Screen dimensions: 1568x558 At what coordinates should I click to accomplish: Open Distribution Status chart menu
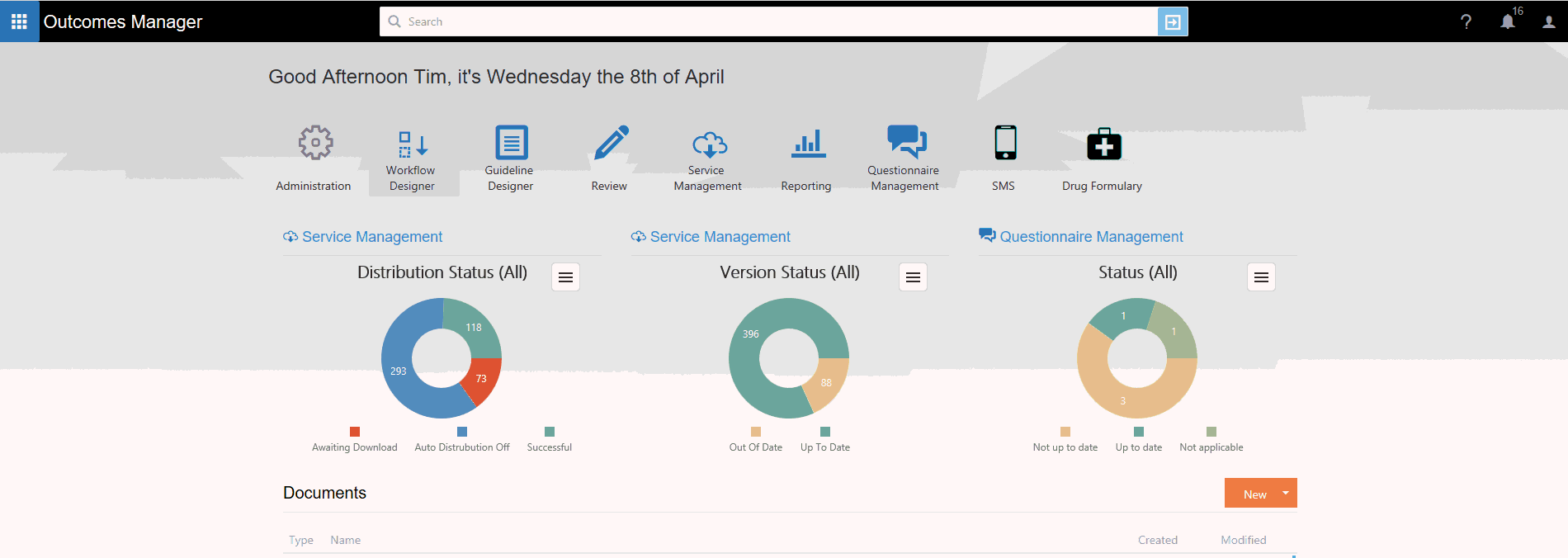click(x=565, y=277)
